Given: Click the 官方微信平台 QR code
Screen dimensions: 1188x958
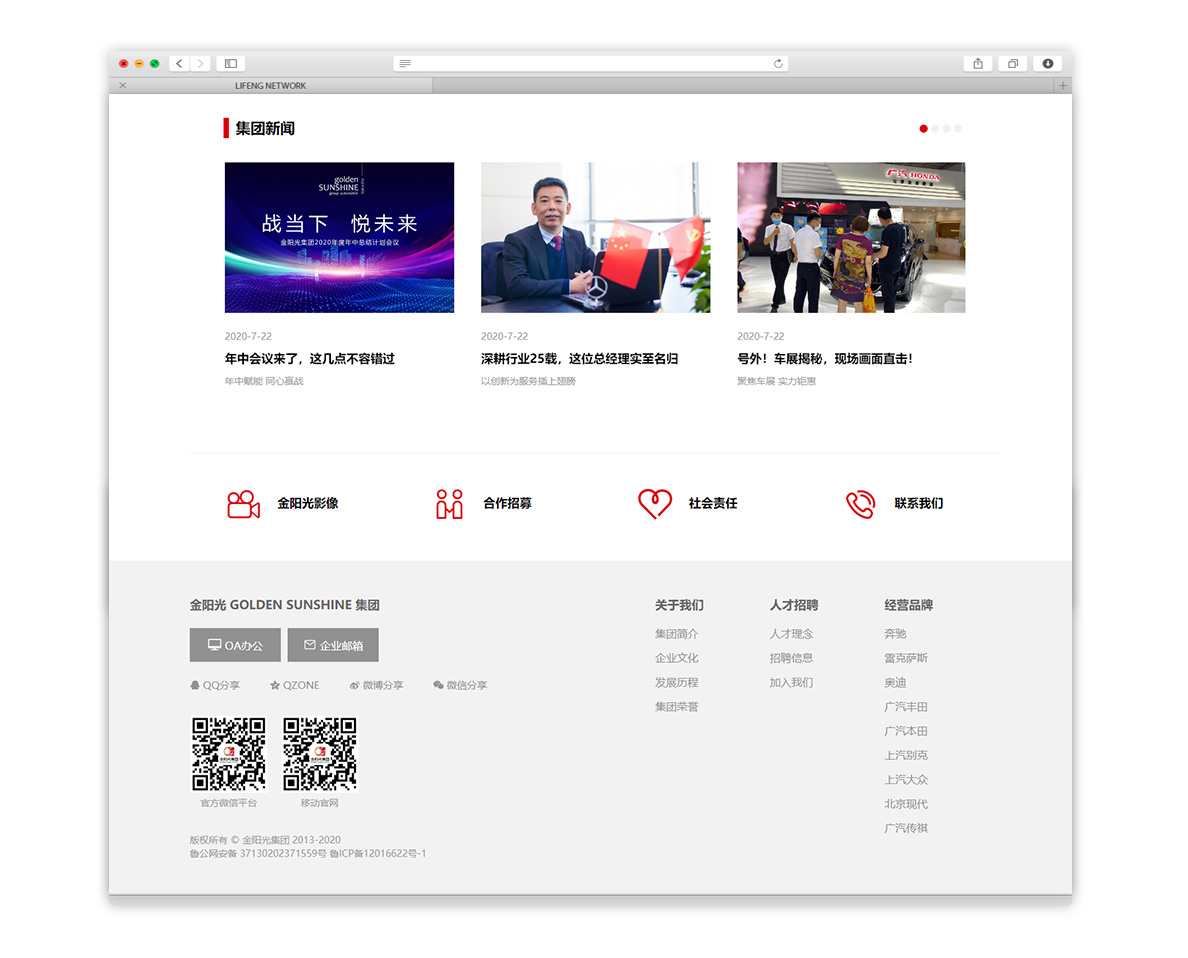Looking at the screenshot, I should (x=228, y=754).
